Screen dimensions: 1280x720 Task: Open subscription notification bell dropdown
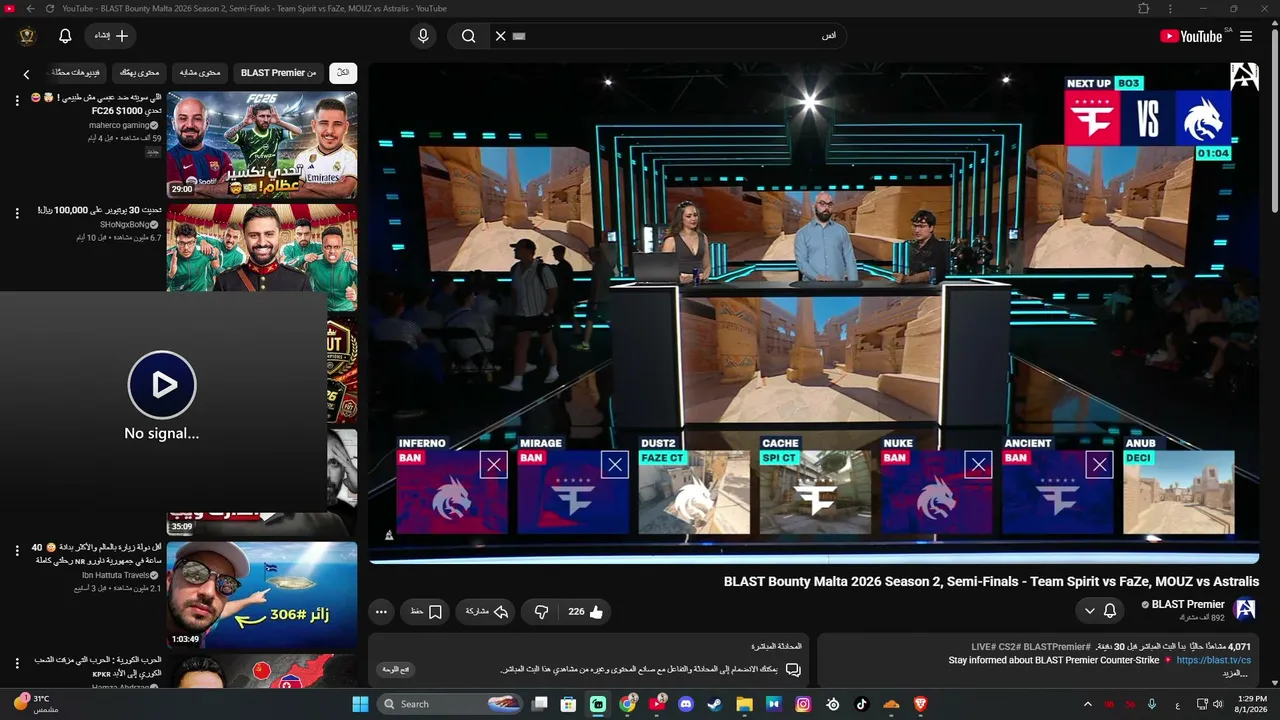coord(1100,611)
